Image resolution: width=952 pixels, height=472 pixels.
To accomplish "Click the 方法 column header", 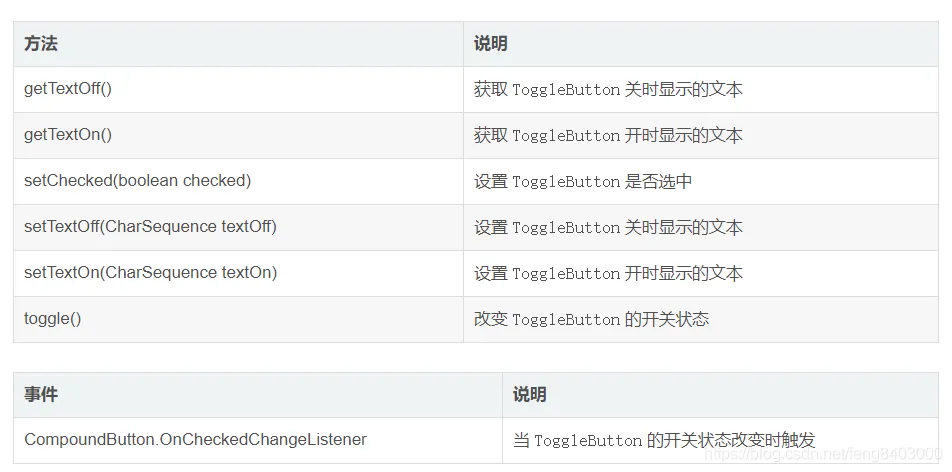I will click(x=41, y=44).
